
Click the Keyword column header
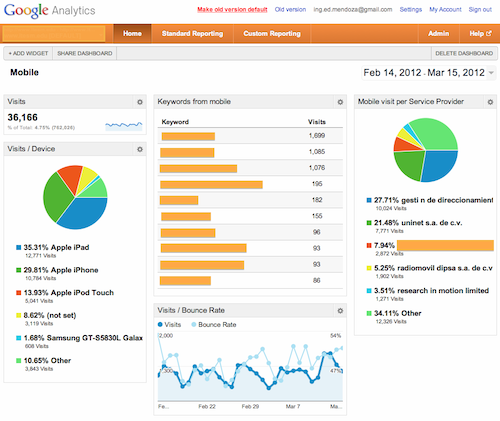(x=175, y=122)
